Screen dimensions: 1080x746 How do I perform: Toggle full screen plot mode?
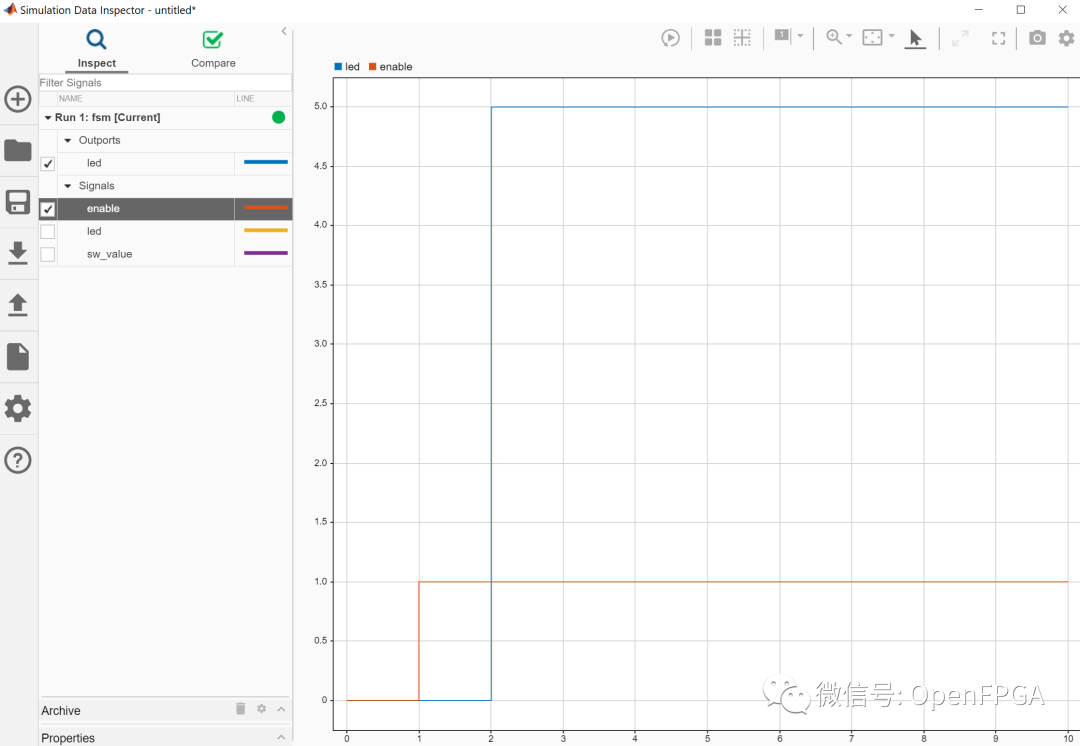pyautogui.click(x=999, y=39)
